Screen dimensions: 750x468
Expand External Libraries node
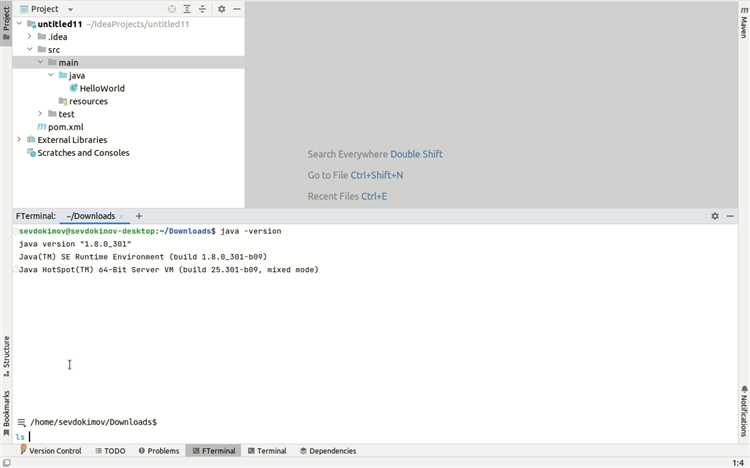tap(19, 140)
